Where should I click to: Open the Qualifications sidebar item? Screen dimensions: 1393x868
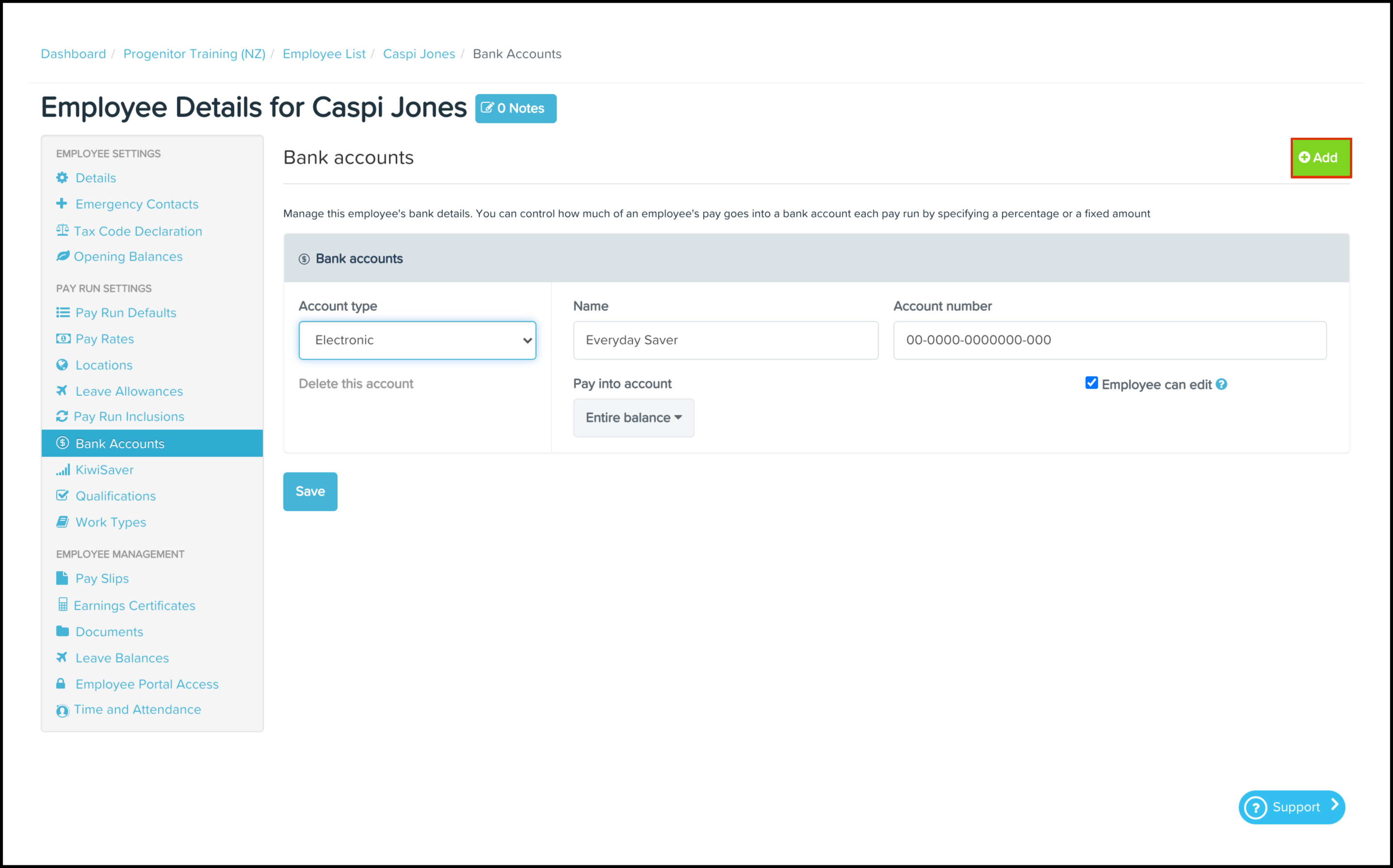coord(115,496)
